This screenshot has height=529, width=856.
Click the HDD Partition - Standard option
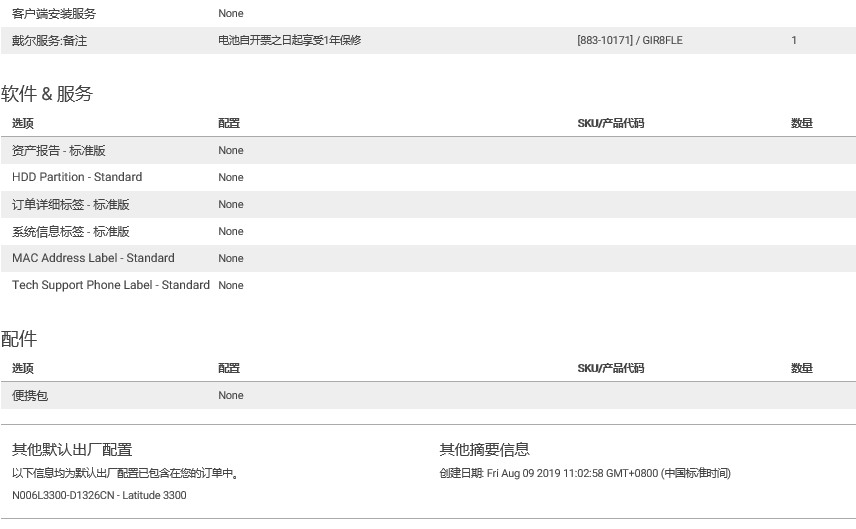click(x=77, y=177)
